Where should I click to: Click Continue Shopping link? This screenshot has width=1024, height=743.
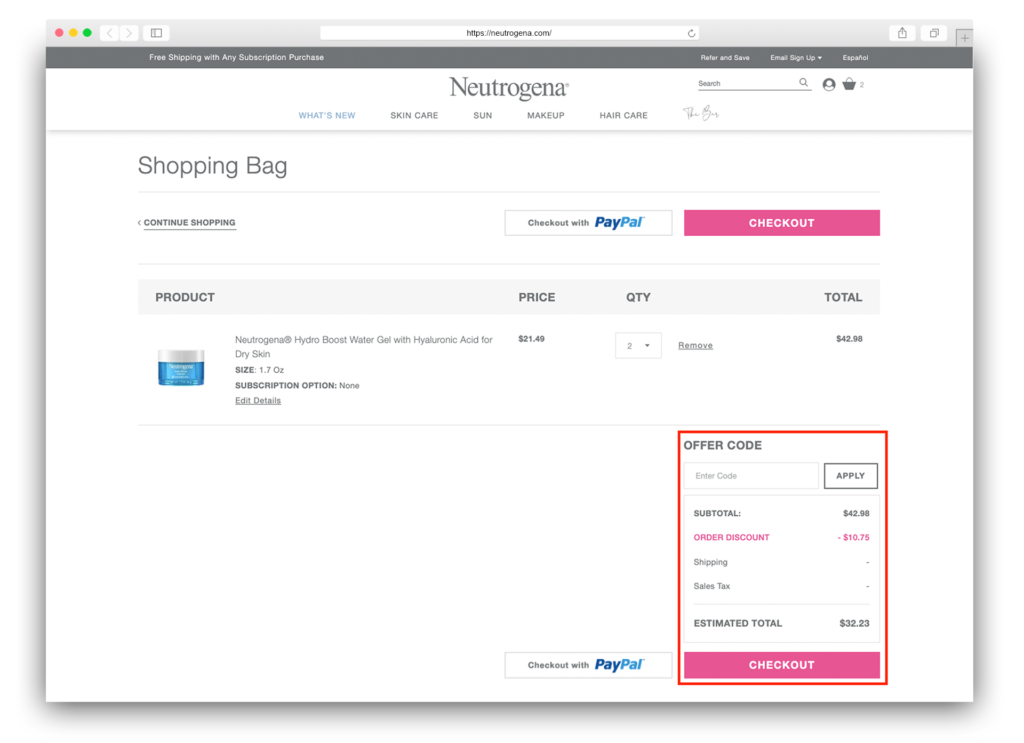tap(189, 223)
